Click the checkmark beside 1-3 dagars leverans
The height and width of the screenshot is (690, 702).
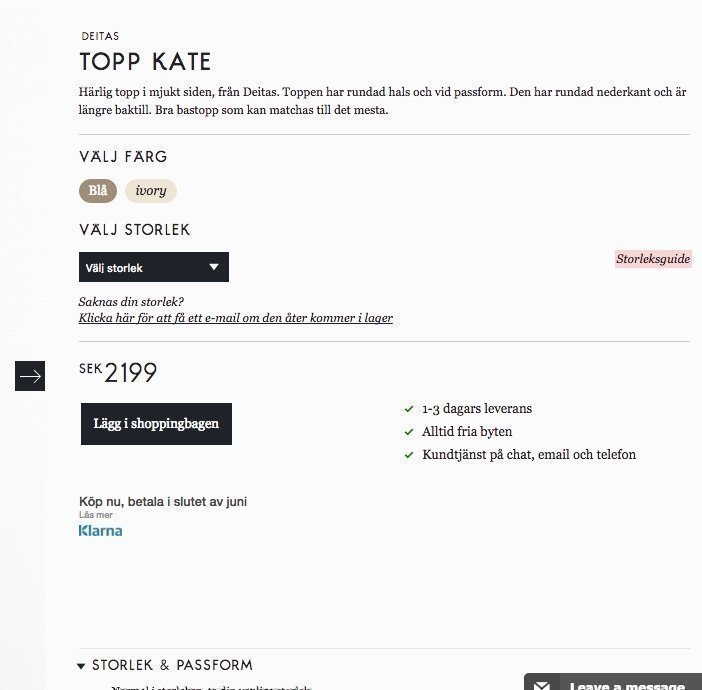[x=408, y=409]
